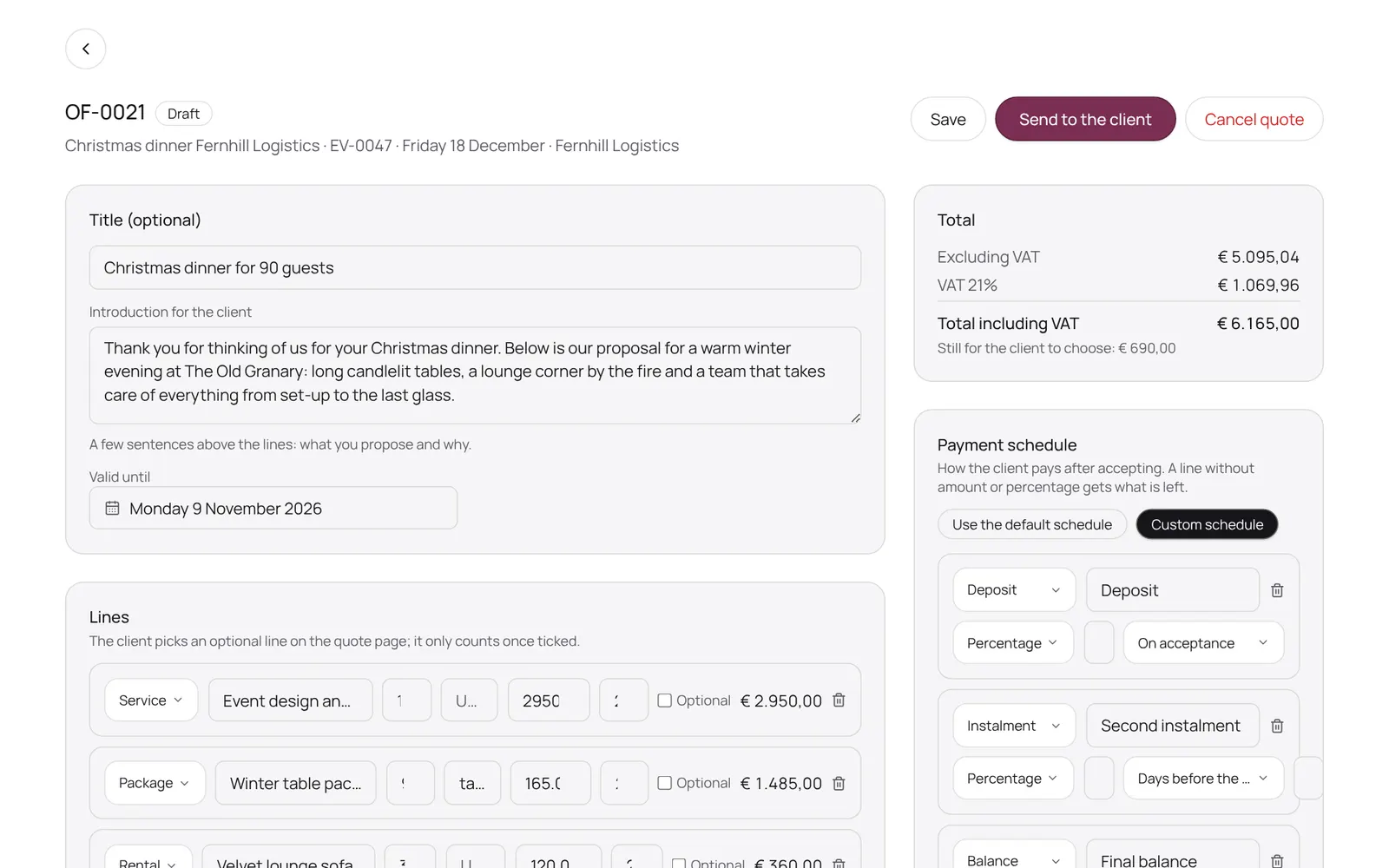Change Percentage dropdown in the Deposit row

pos(1013,643)
